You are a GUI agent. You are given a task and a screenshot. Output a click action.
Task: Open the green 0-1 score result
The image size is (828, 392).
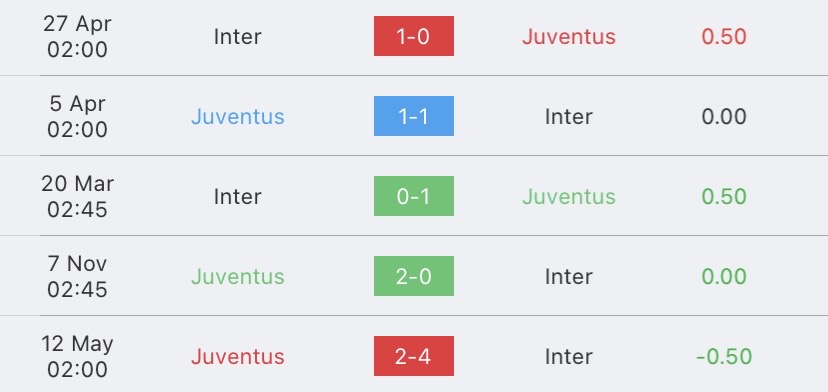click(x=413, y=196)
